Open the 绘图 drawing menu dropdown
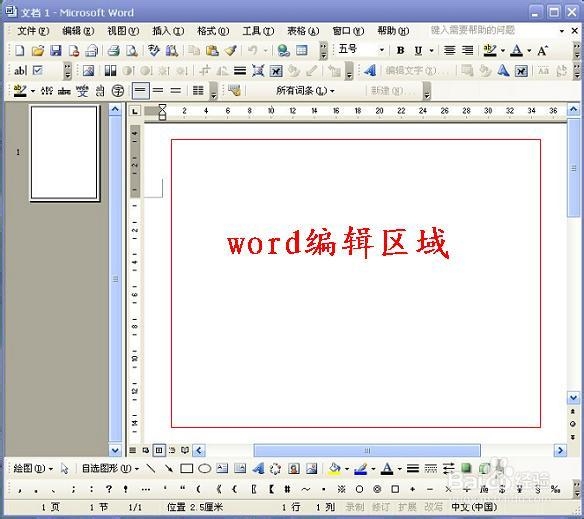Screen dimensions: 584x519 coord(33,468)
